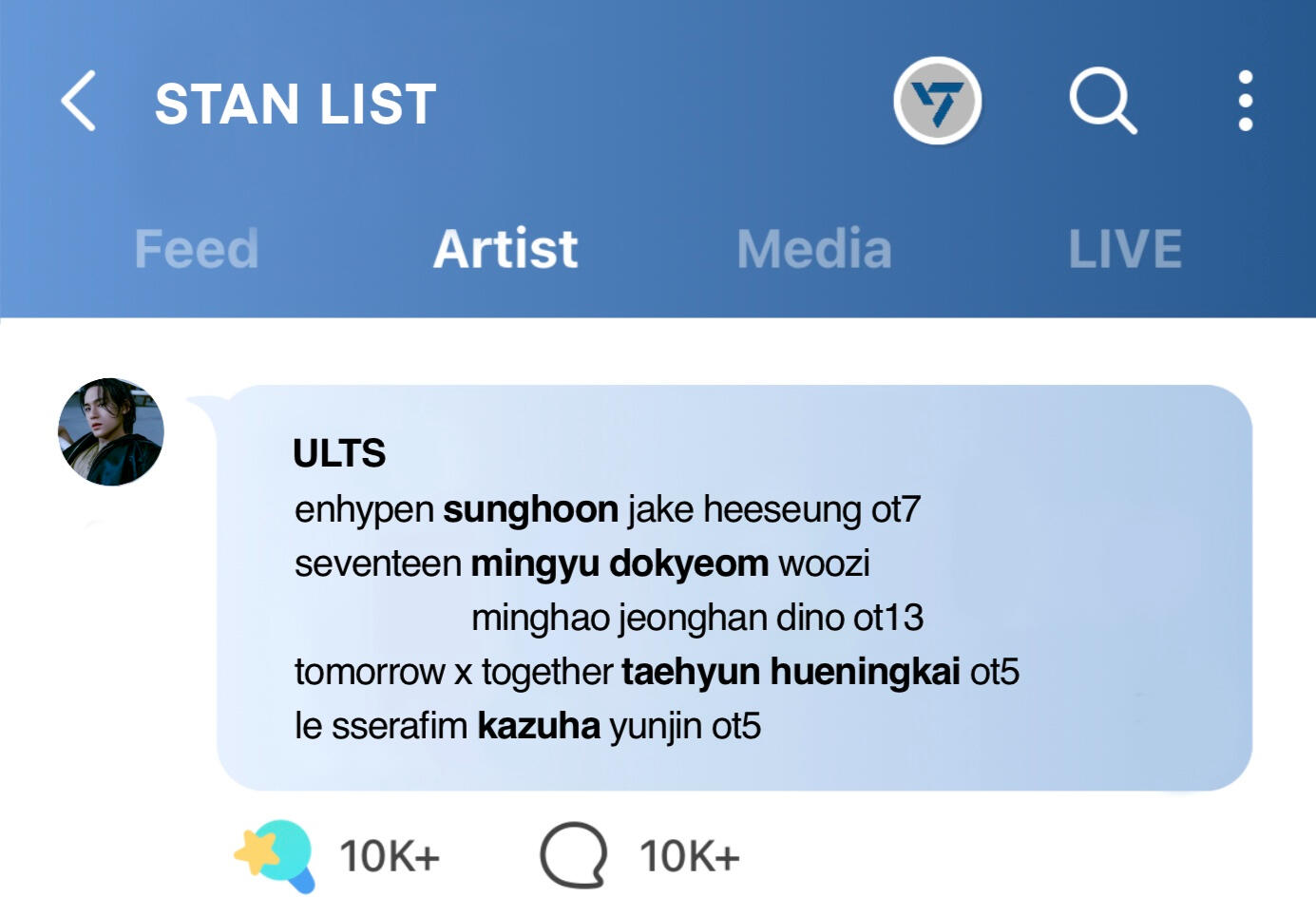The image size is (1316, 916).
Task: Switch to the Feed tab
Action: [197, 249]
